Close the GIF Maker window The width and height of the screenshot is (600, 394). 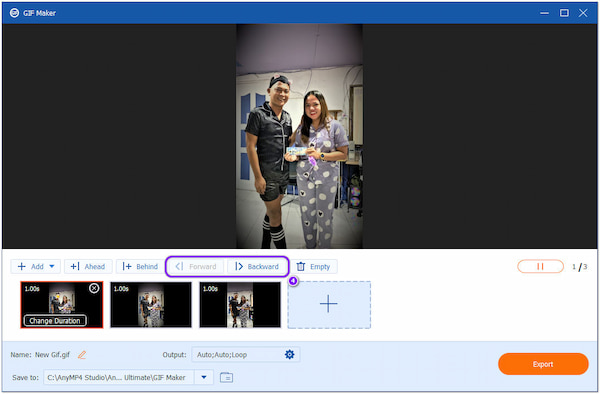point(583,13)
